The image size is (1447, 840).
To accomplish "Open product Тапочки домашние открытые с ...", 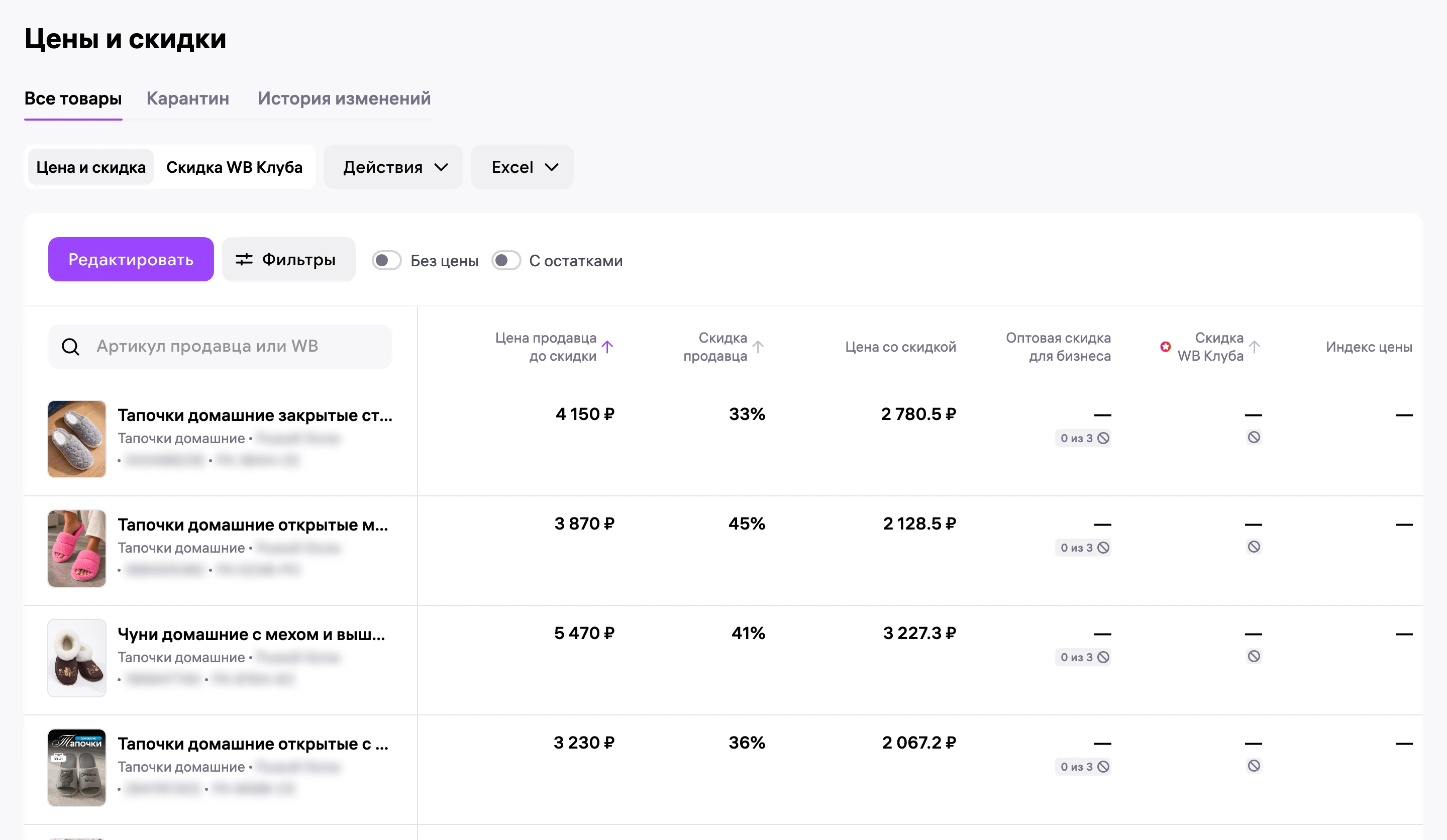I will [253, 744].
